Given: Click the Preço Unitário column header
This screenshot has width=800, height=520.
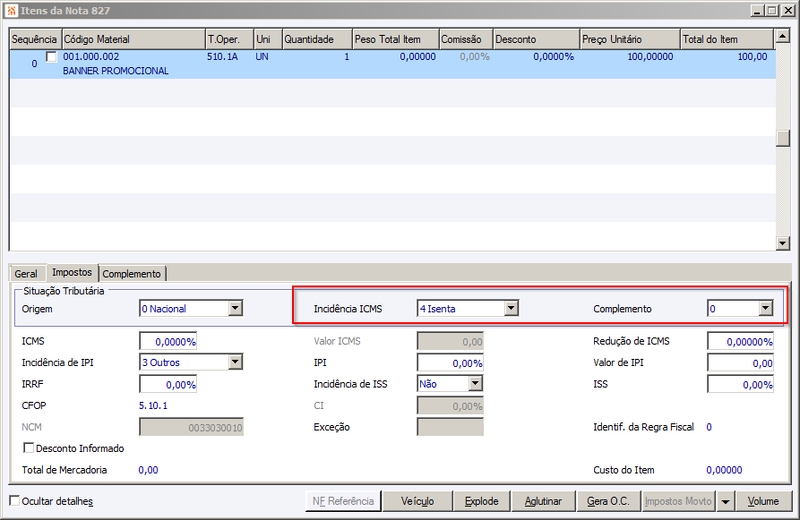Looking at the screenshot, I should [630, 39].
